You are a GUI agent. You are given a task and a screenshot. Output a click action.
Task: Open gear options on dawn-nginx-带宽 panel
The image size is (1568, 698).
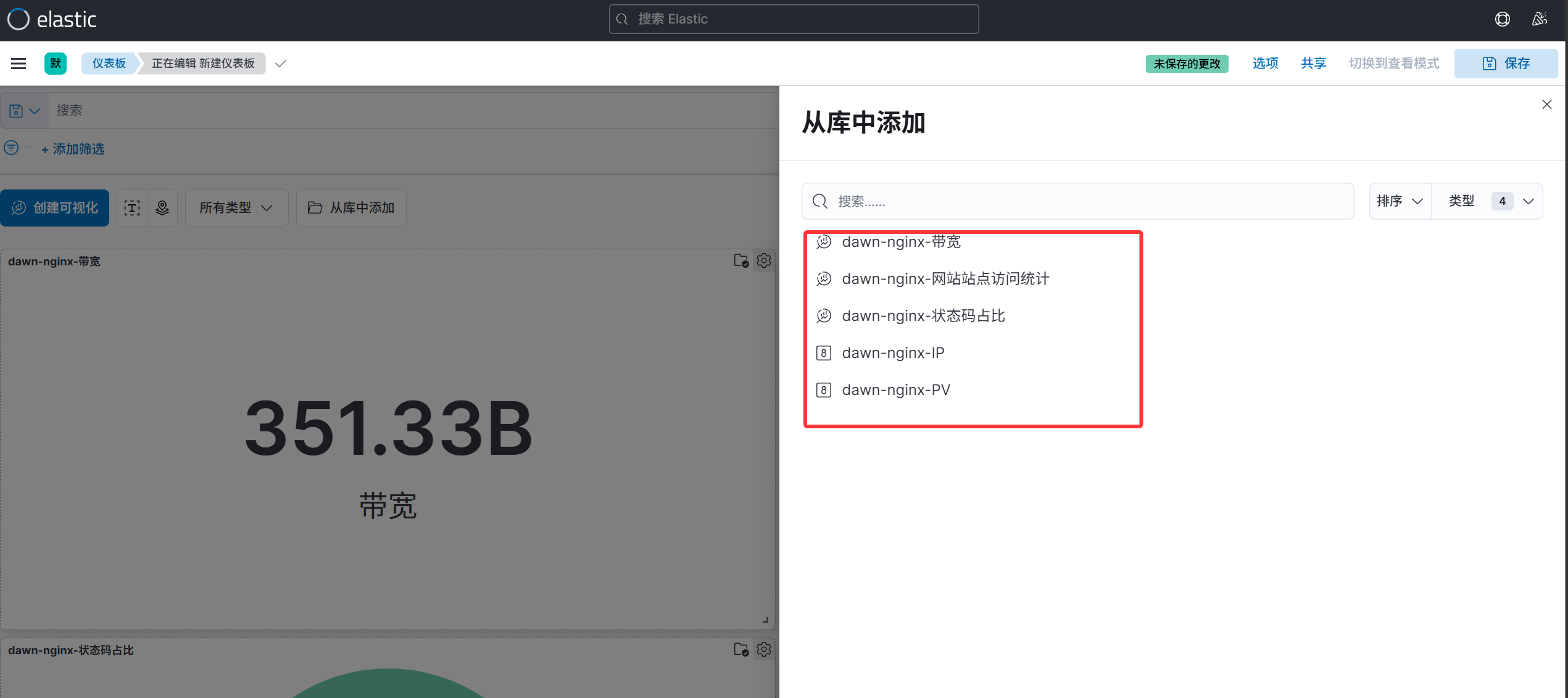click(764, 261)
